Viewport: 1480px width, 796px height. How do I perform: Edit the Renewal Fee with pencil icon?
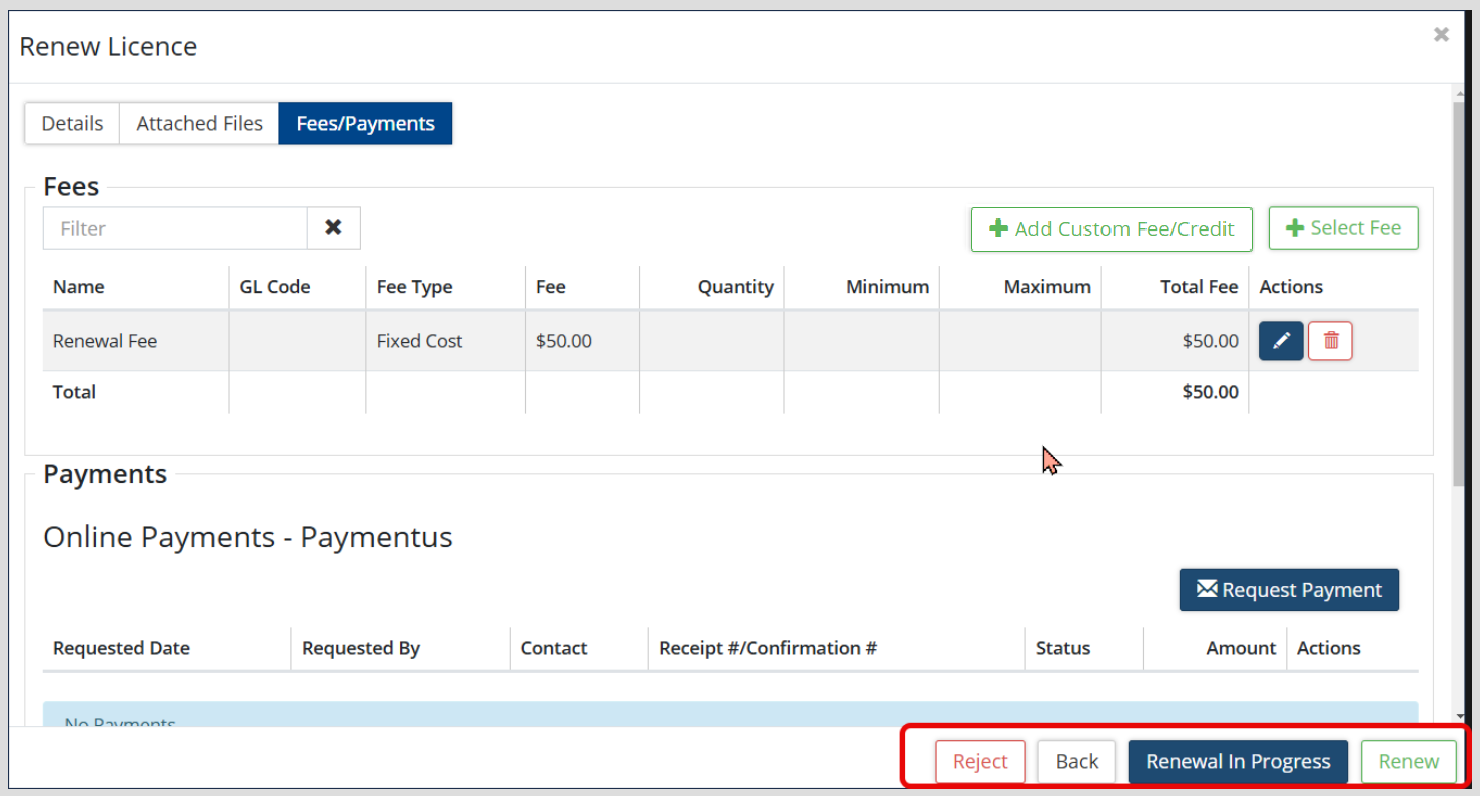(1280, 341)
